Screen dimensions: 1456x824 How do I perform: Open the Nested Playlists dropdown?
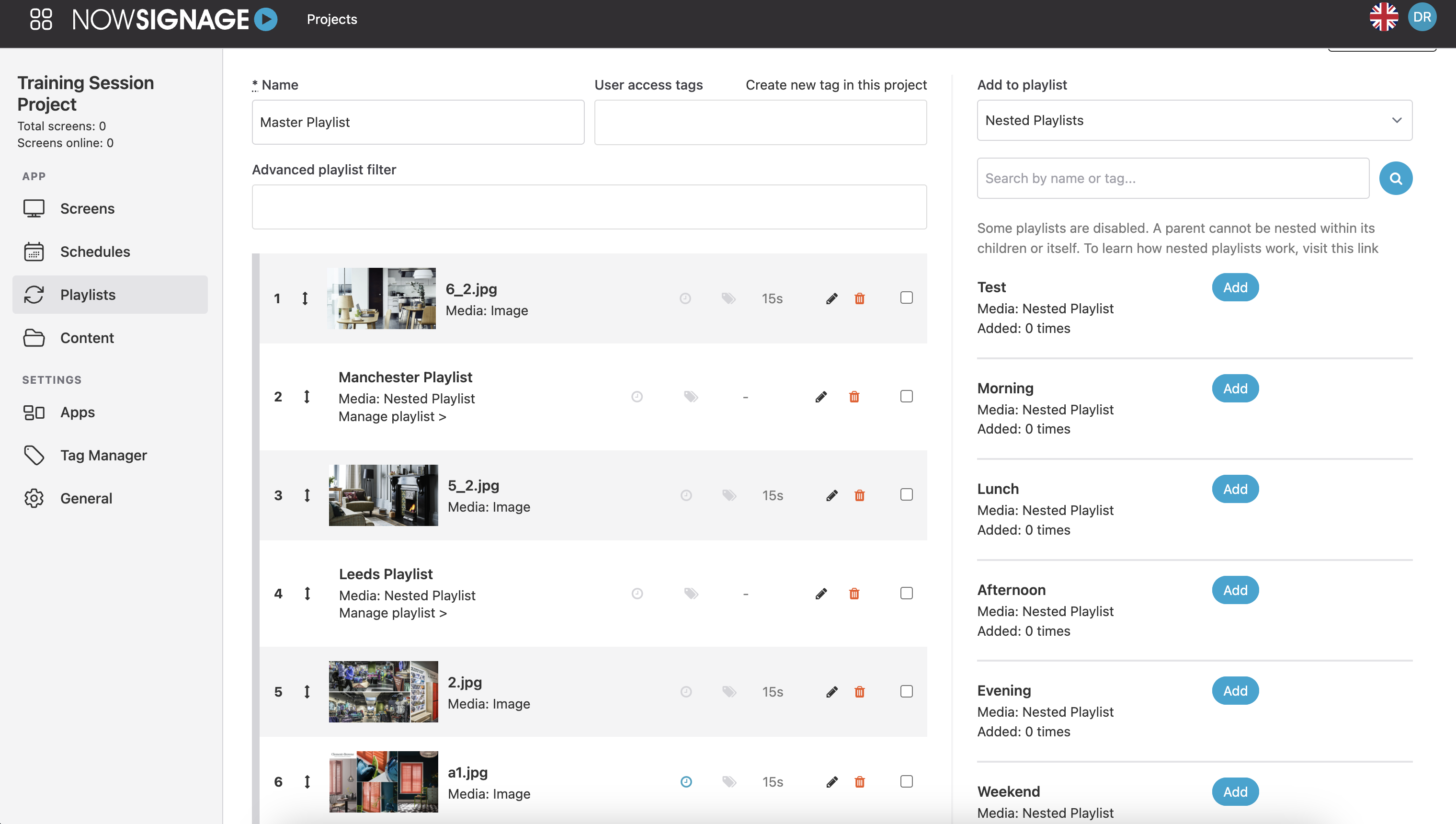point(1194,120)
